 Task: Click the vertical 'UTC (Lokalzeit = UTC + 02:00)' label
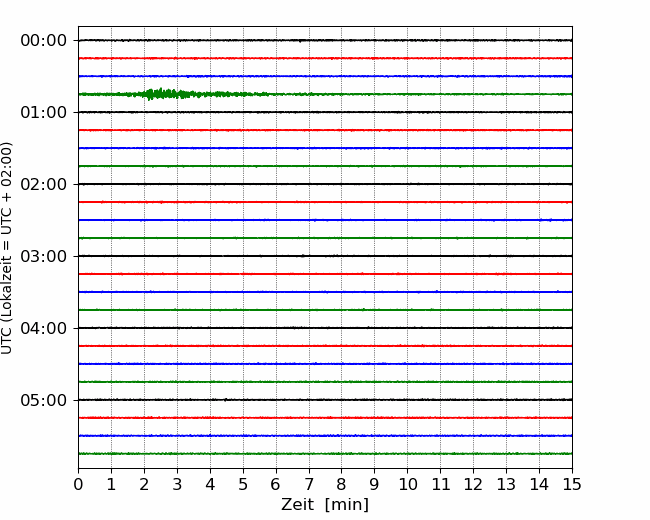click(x=7, y=248)
